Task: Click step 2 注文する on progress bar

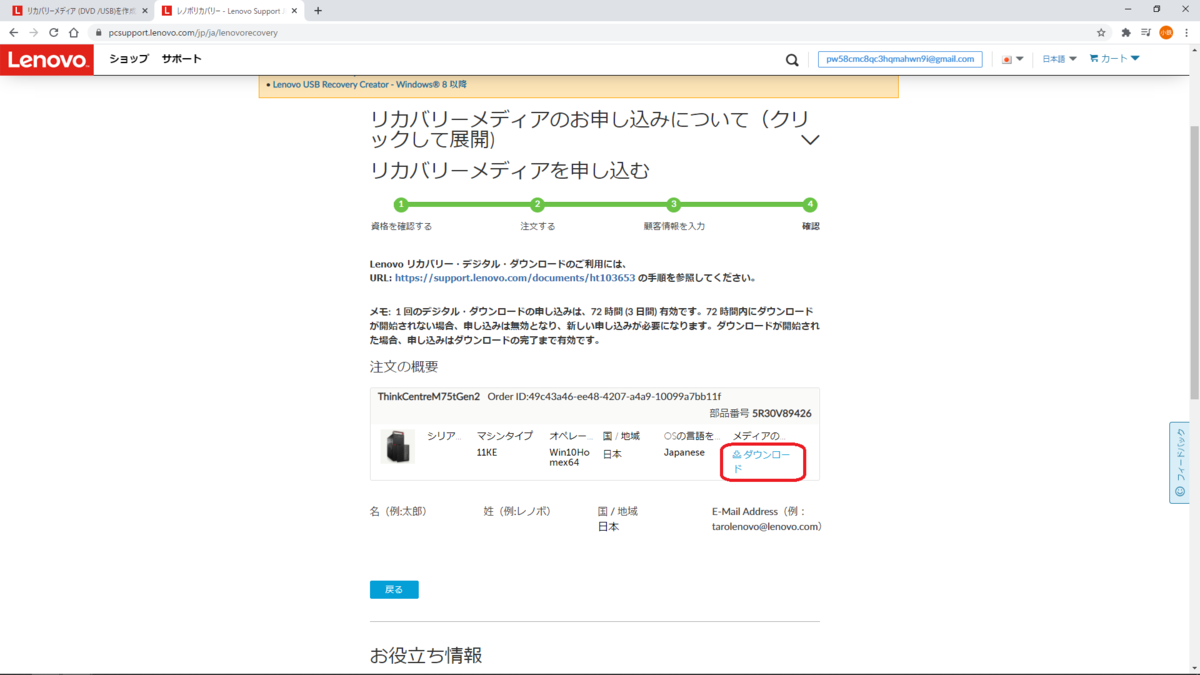Action: click(x=537, y=205)
